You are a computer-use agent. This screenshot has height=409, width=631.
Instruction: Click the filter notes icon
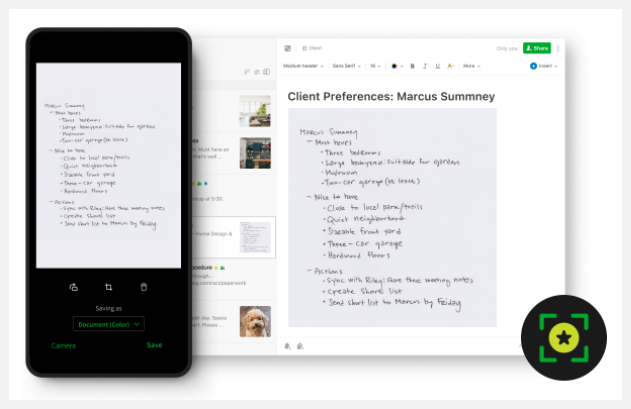(257, 72)
